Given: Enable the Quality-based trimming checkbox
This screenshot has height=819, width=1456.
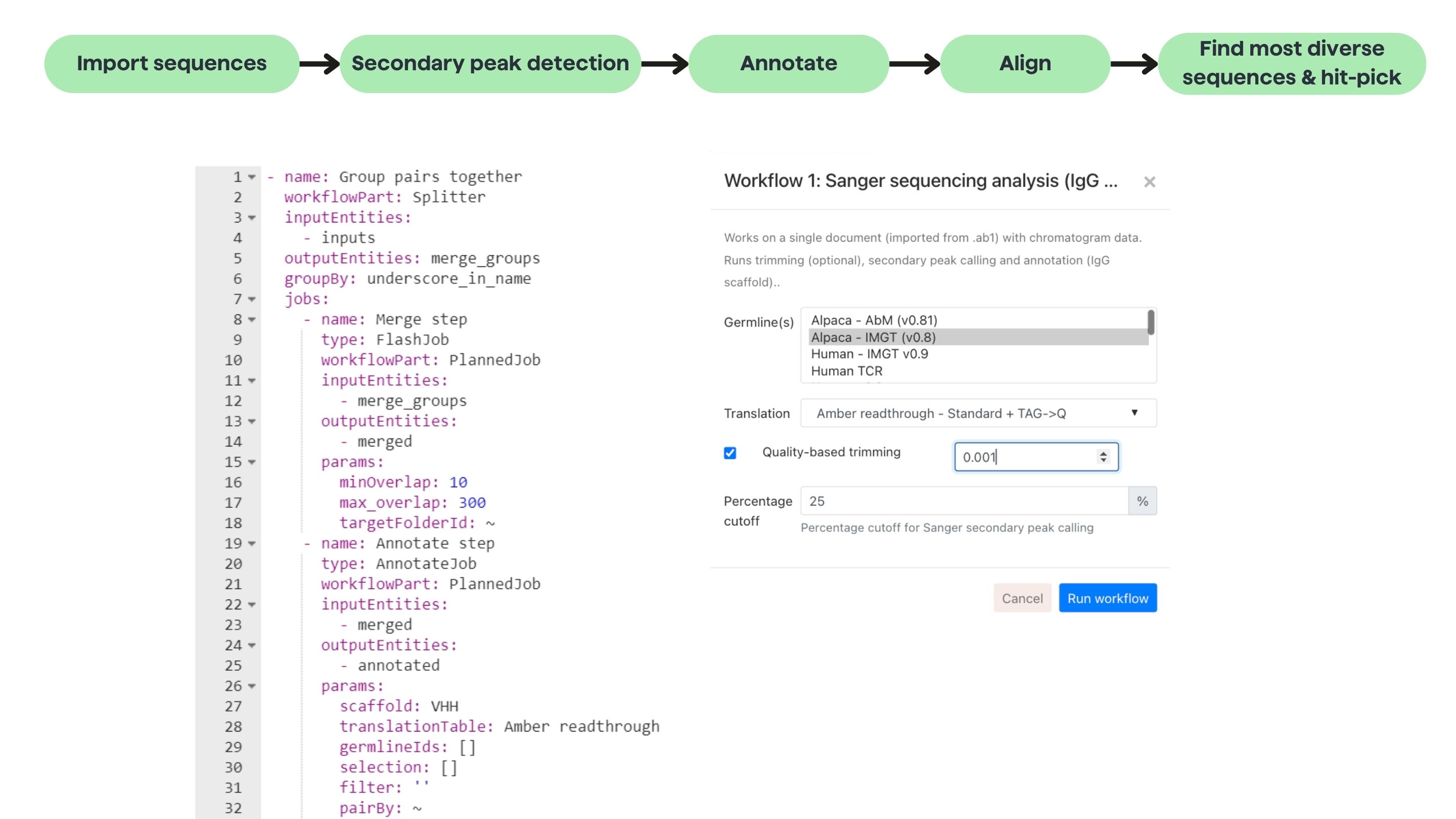Looking at the screenshot, I should pos(730,453).
